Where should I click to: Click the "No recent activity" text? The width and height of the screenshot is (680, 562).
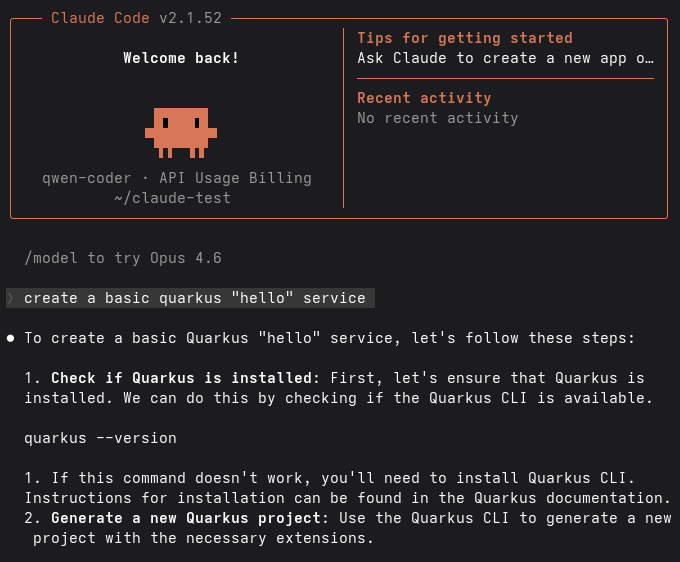[437, 118]
